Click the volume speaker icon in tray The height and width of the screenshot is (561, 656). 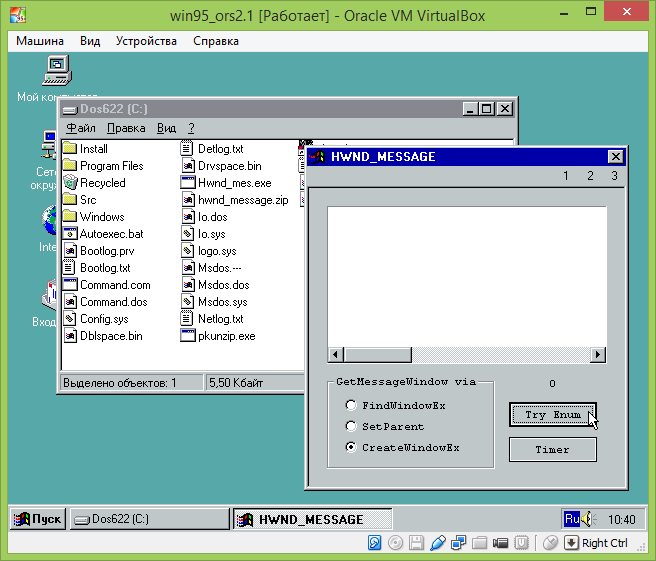587,519
